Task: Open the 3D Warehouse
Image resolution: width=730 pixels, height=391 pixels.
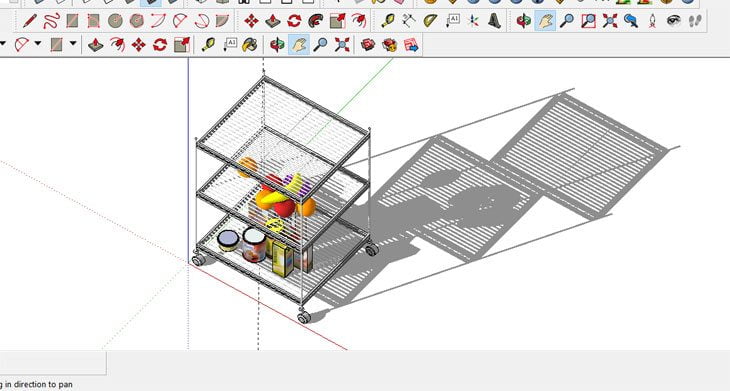Action: tap(368, 45)
